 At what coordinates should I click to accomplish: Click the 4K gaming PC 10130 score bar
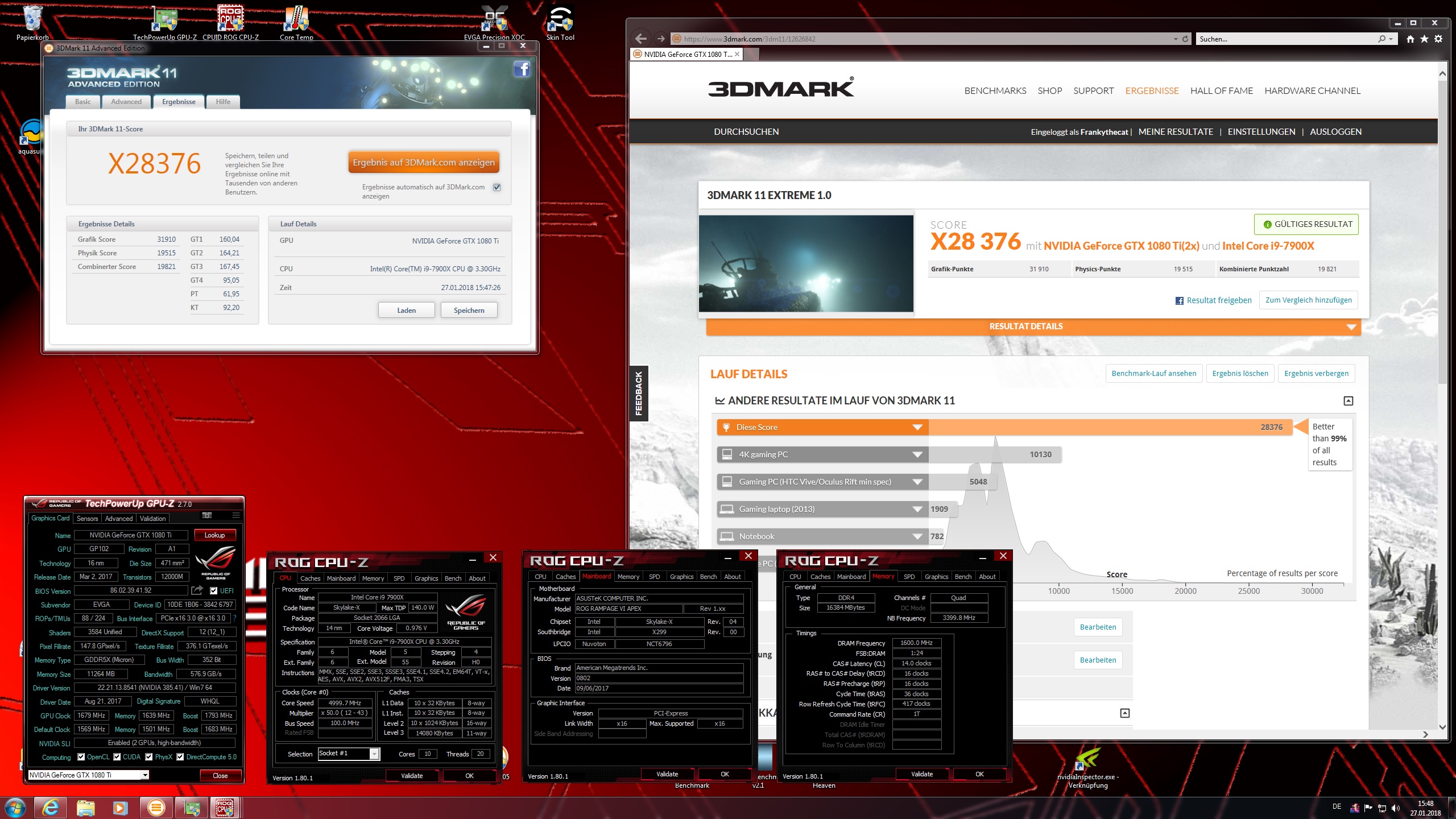pos(995,454)
